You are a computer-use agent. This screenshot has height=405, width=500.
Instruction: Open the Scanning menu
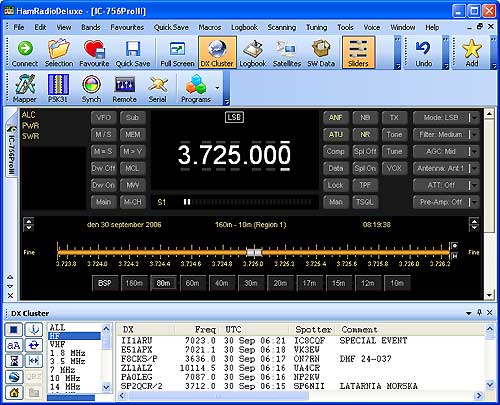(282, 27)
